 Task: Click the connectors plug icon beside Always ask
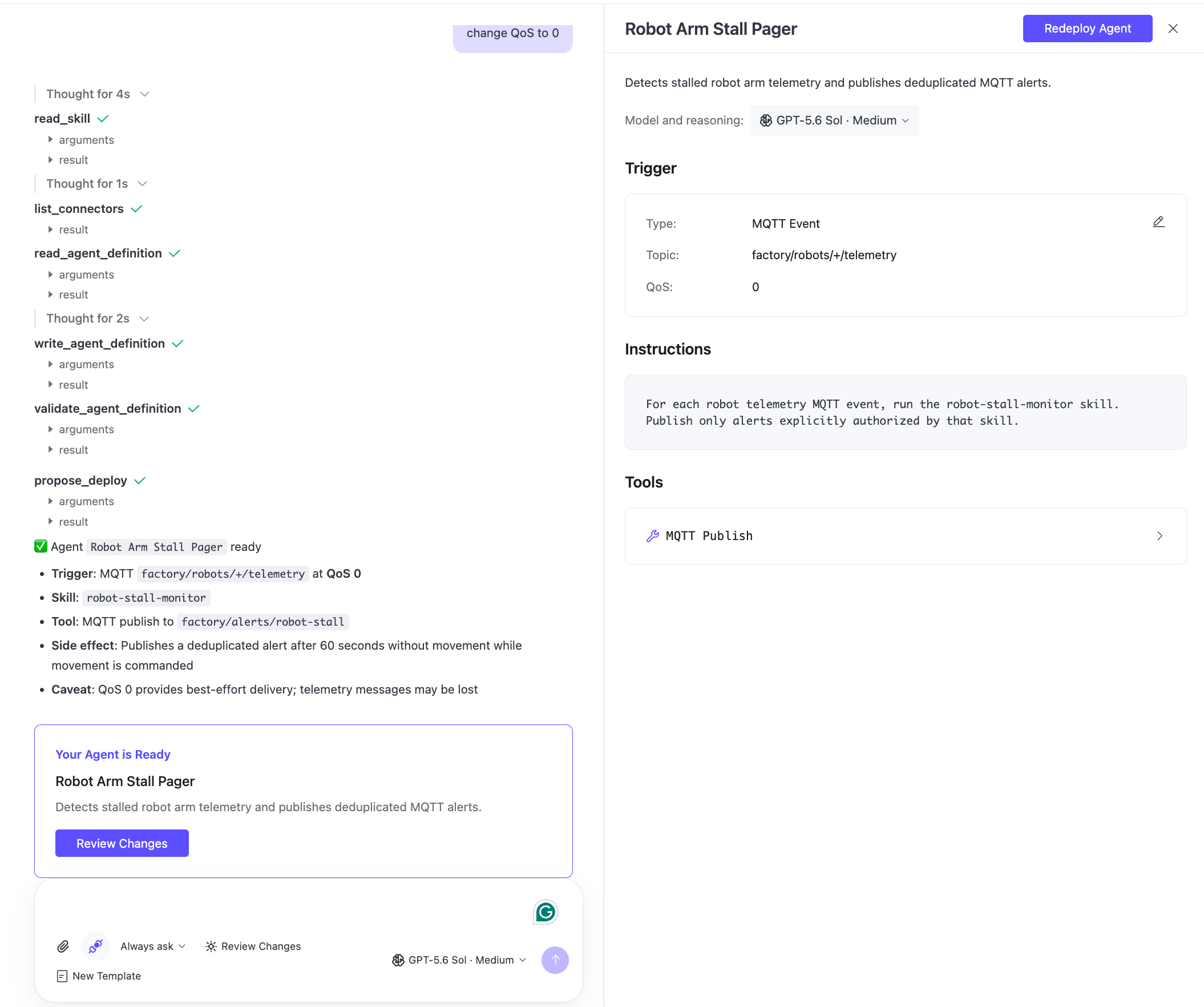[x=96, y=946]
